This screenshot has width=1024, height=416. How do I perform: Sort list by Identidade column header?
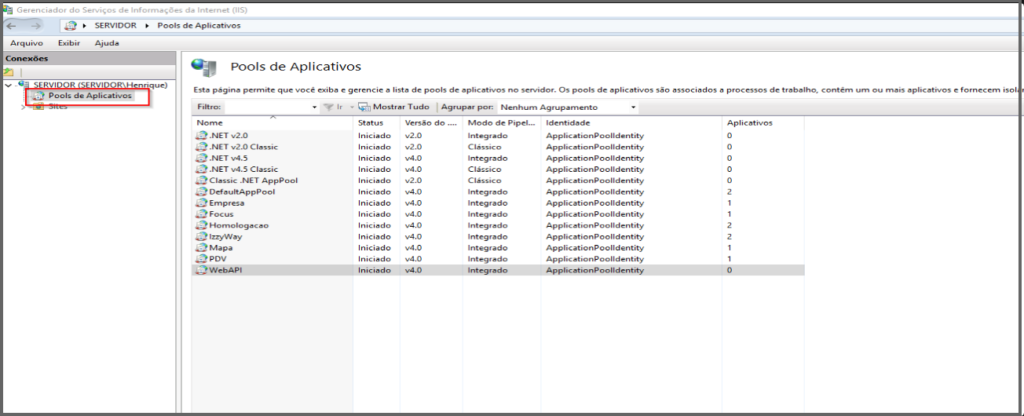click(568, 123)
